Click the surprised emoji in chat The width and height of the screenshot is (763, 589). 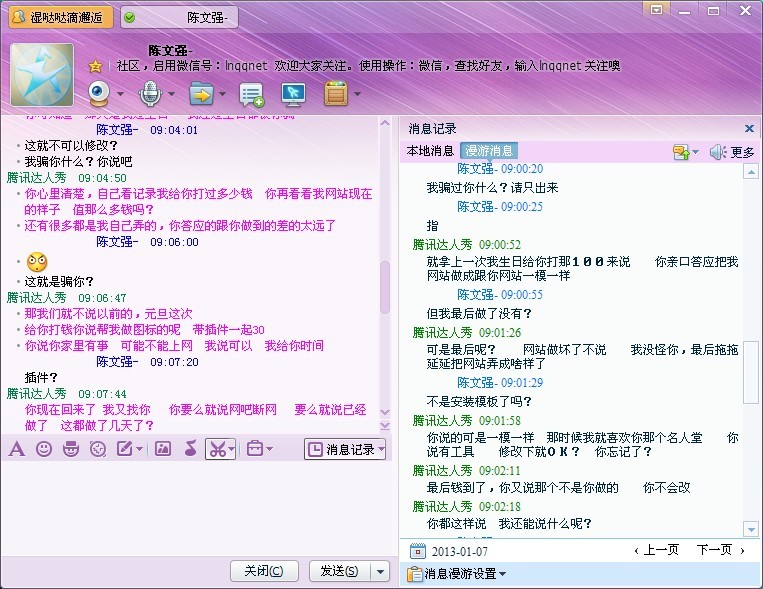37,263
